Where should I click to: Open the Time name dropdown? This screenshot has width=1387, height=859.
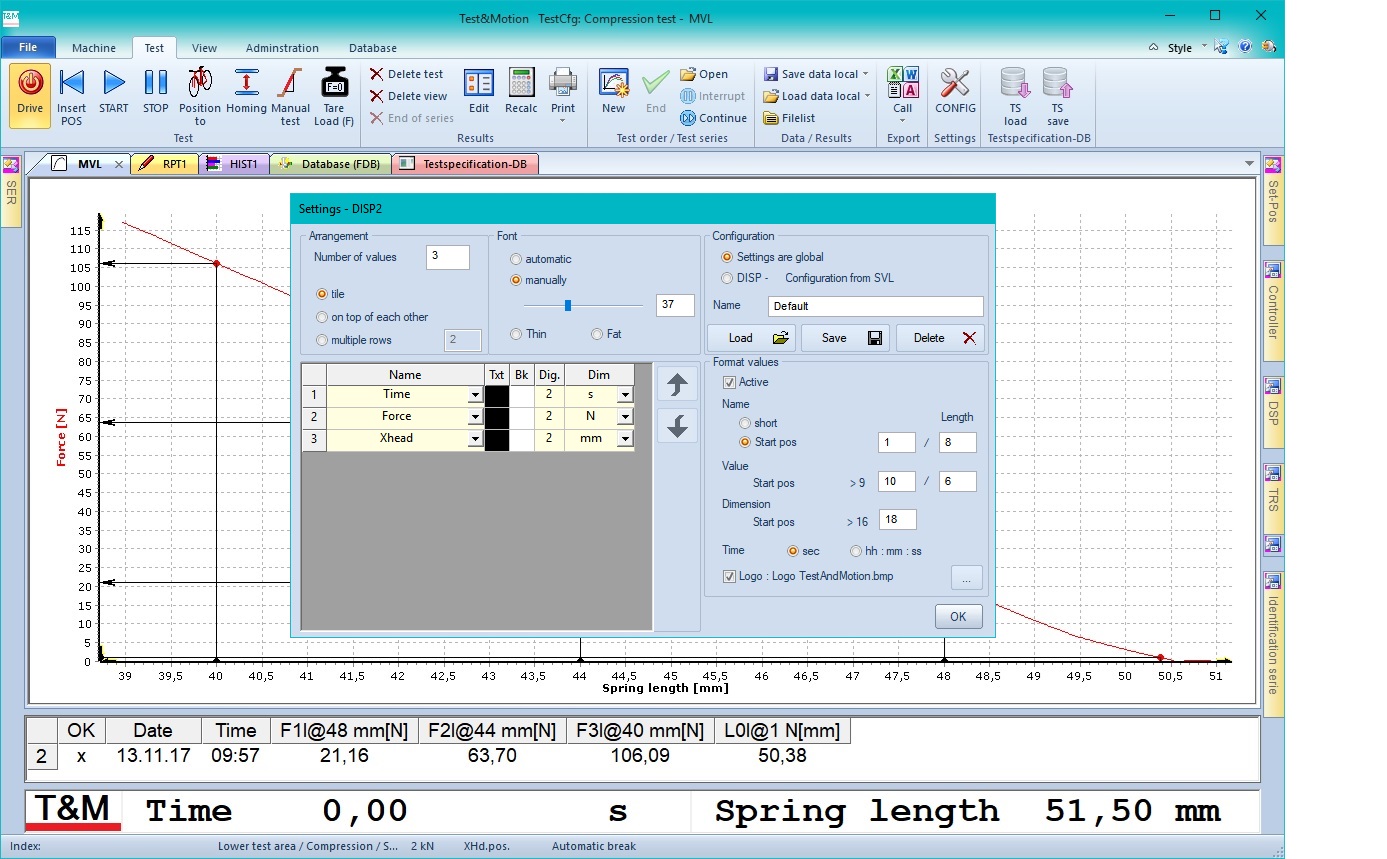tap(475, 395)
